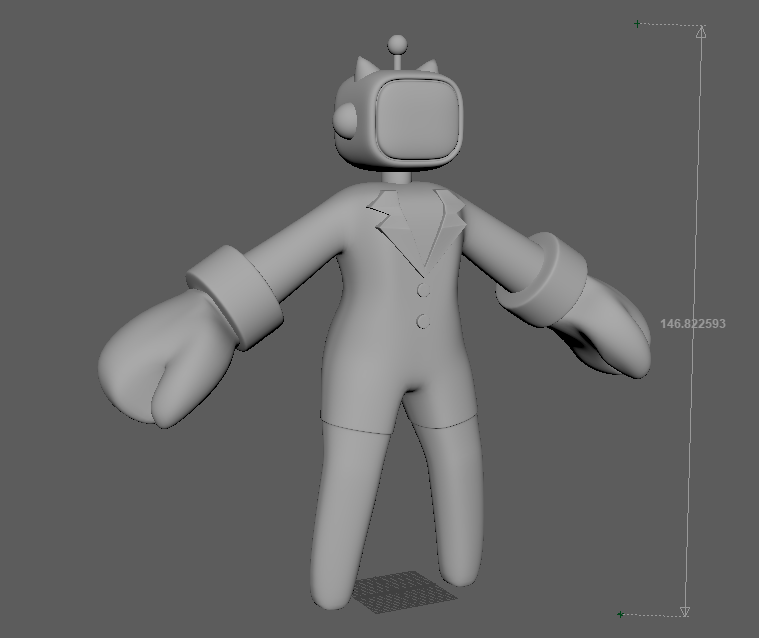Select the round knob on the head's side
The image size is (759, 638).
(346, 121)
